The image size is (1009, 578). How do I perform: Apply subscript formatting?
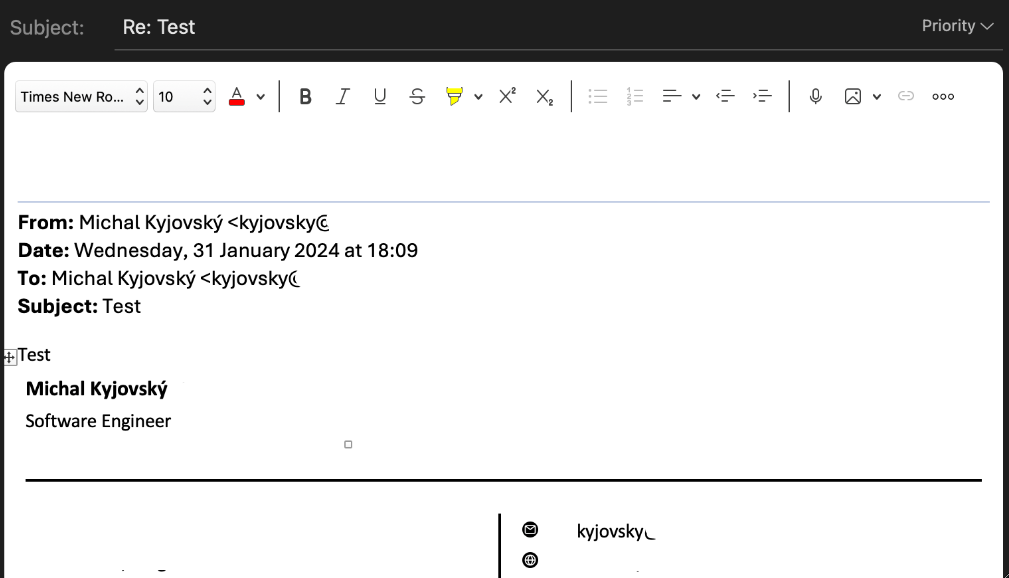click(x=544, y=97)
